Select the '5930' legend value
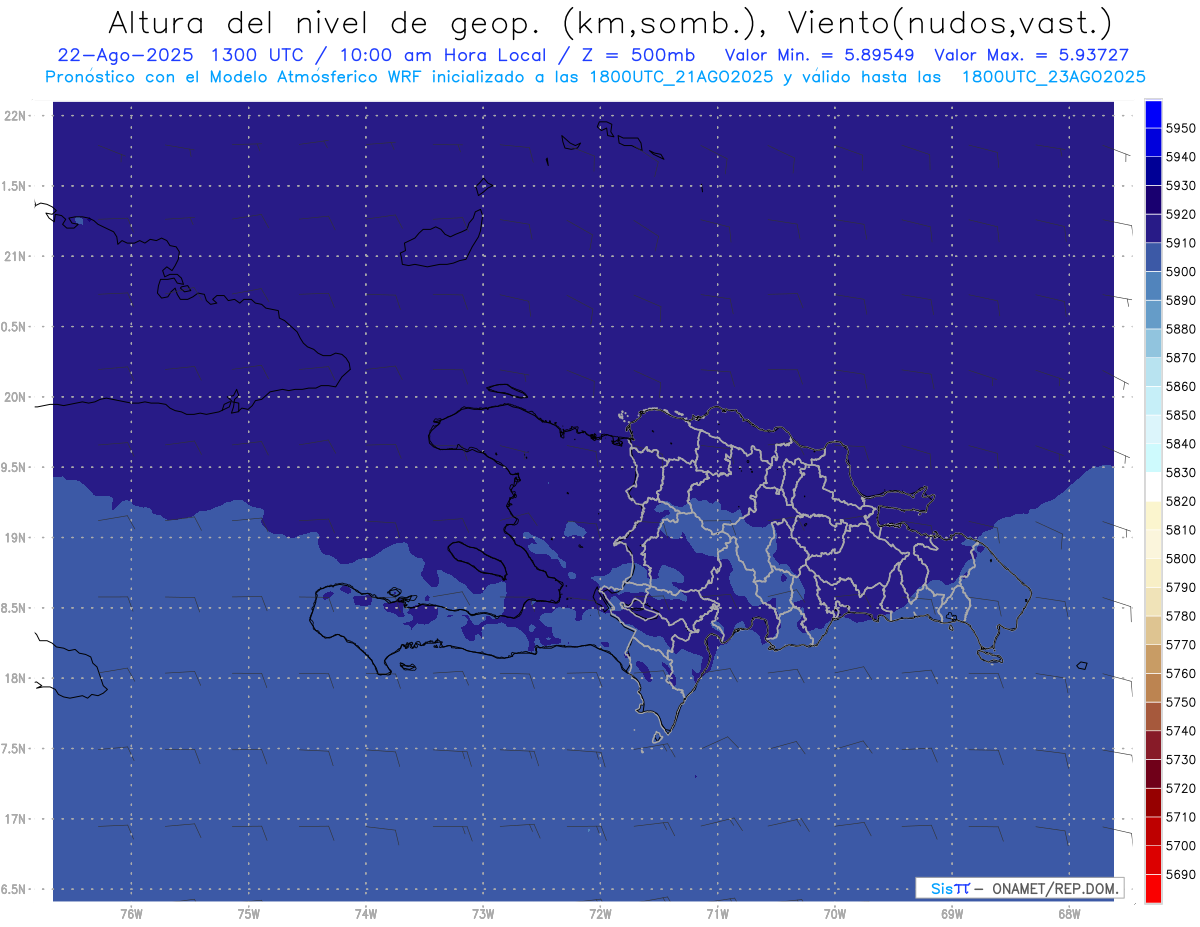Viewport: 1200px width, 927px height. click(1181, 185)
